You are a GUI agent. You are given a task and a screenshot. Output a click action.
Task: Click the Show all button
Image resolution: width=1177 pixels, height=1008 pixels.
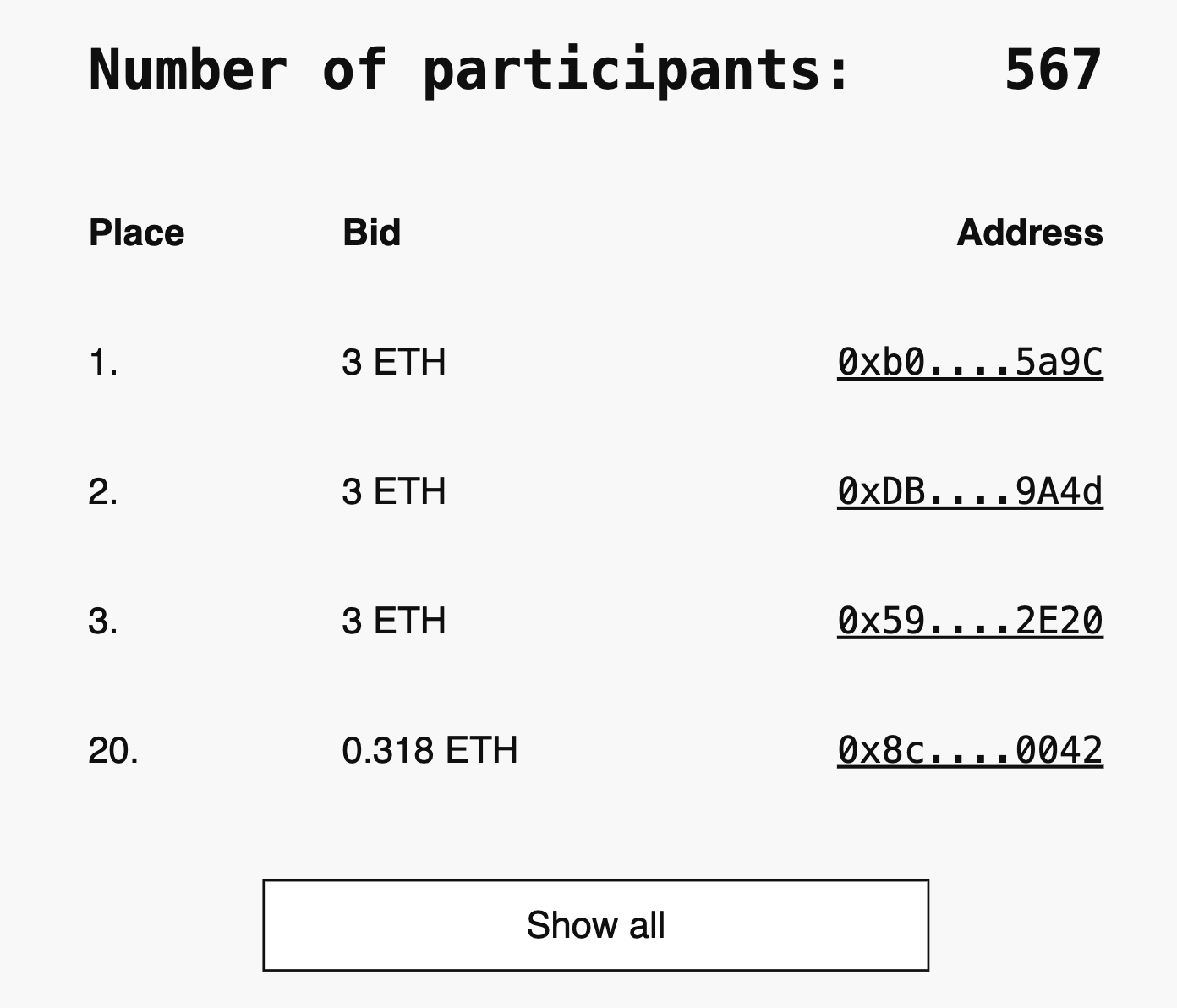(595, 925)
